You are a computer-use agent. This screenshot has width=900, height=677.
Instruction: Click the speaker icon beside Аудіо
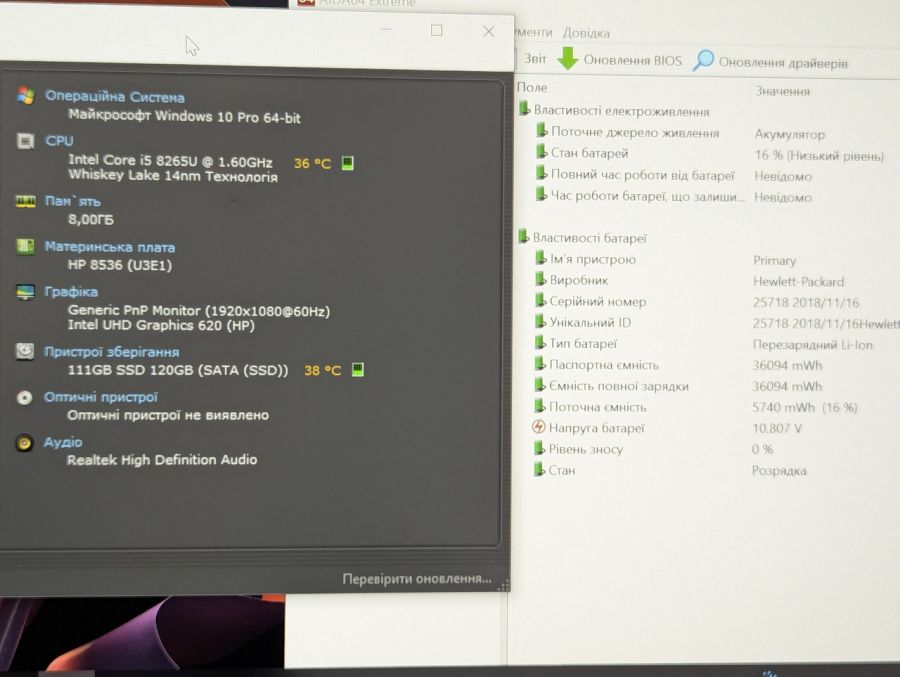click(24, 443)
